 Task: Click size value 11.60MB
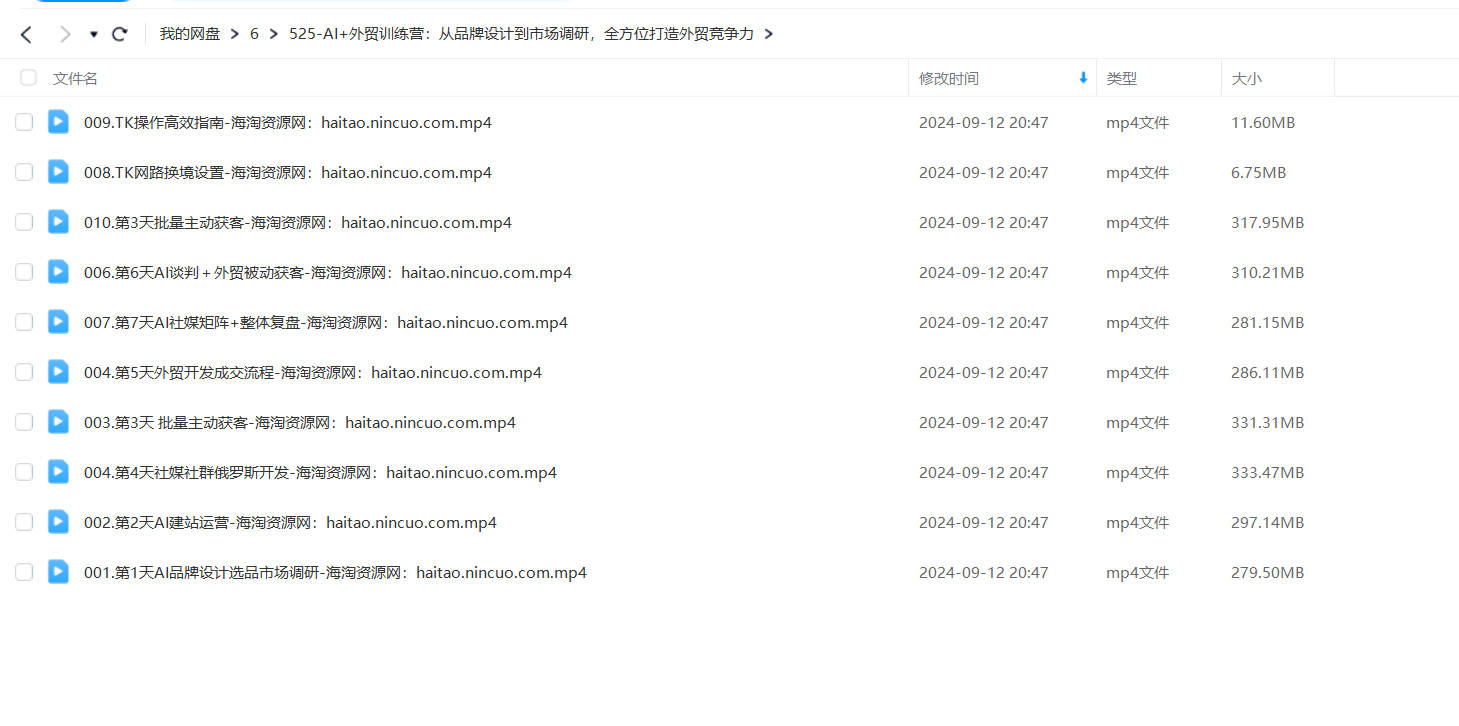tap(1263, 122)
